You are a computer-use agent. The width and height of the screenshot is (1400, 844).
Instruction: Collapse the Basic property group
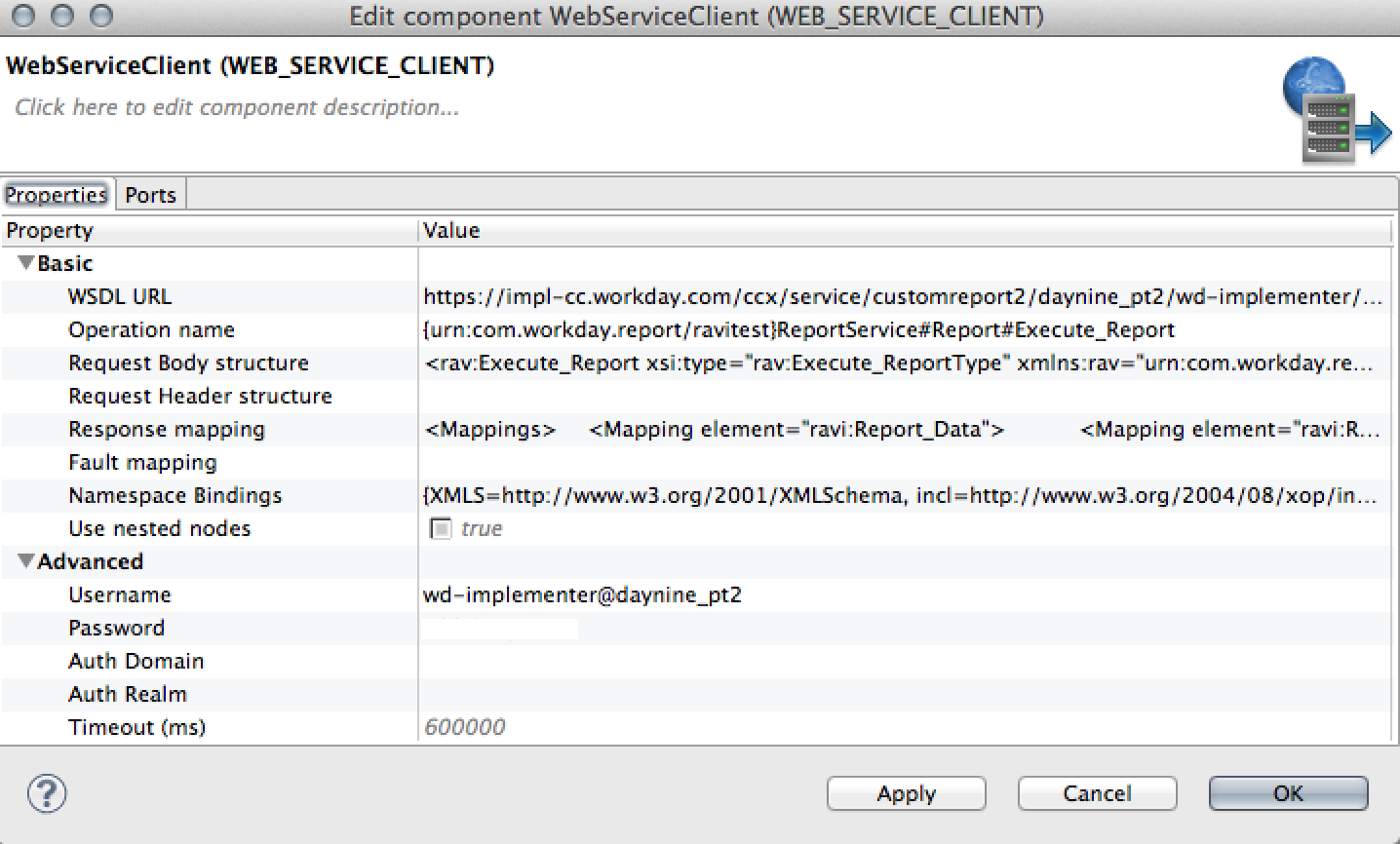(26, 263)
